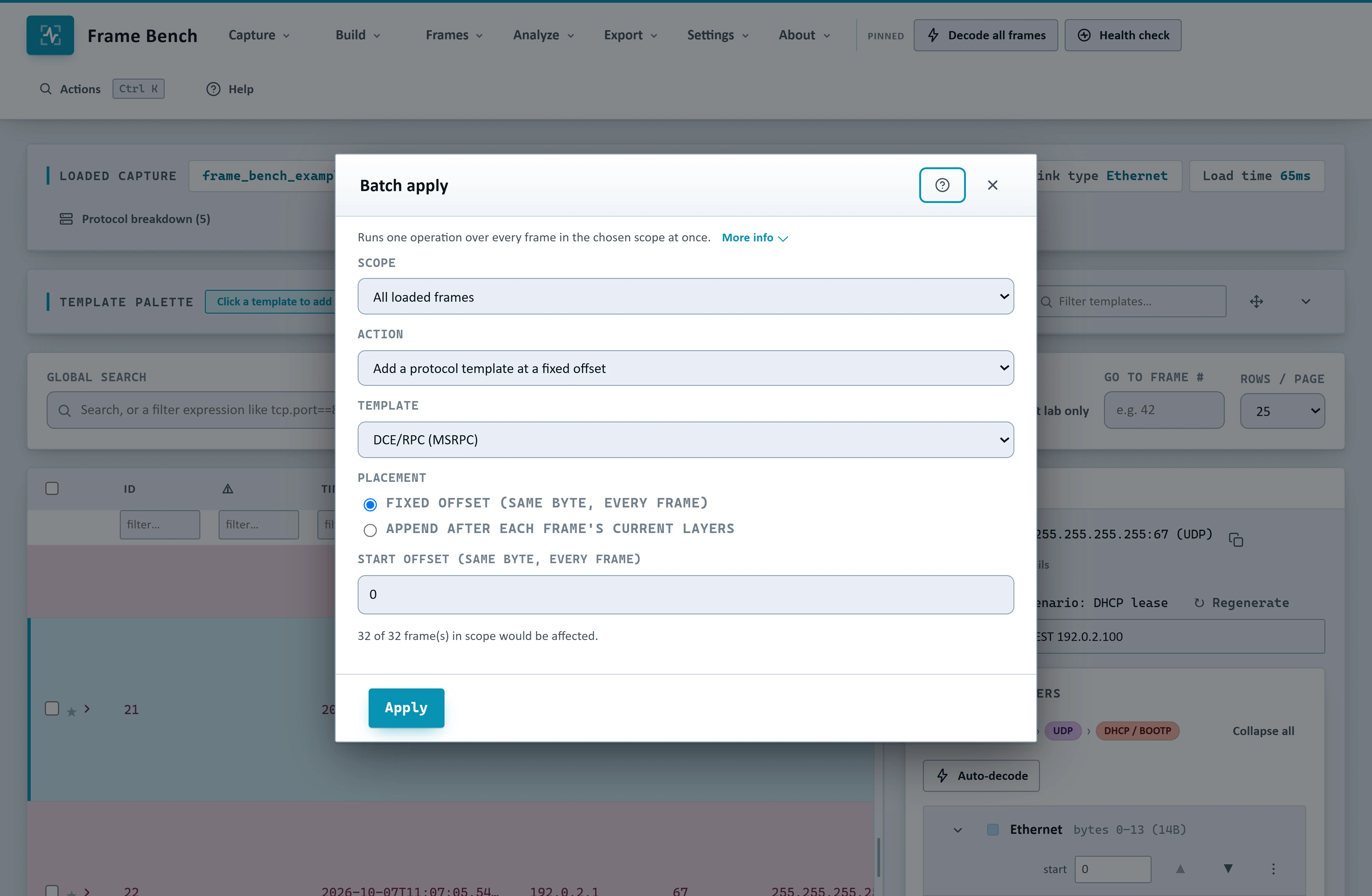Click the Protocol breakdown icon
The image size is (1372, 896).
tap(66, 219)
